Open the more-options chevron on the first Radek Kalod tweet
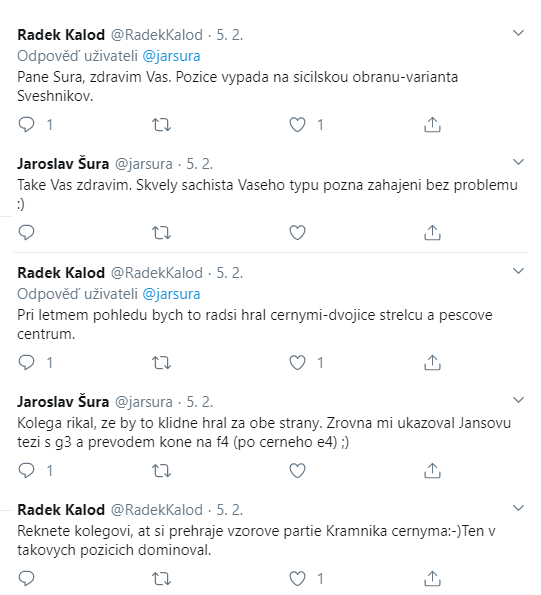The width and height of the screenshot is (541, 595). [x=518, y=33]
